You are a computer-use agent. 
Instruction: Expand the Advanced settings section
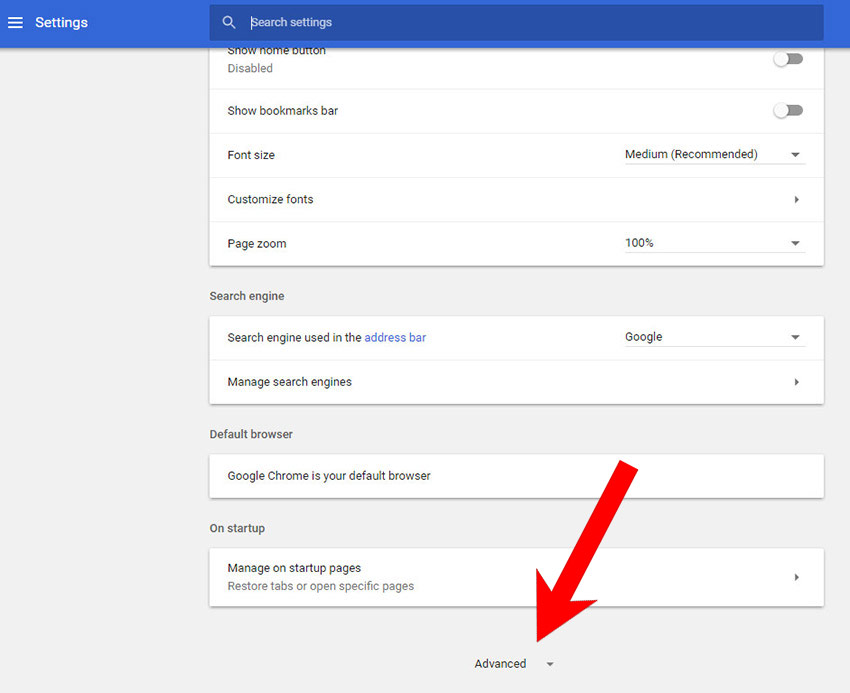[x=550, y=664]
